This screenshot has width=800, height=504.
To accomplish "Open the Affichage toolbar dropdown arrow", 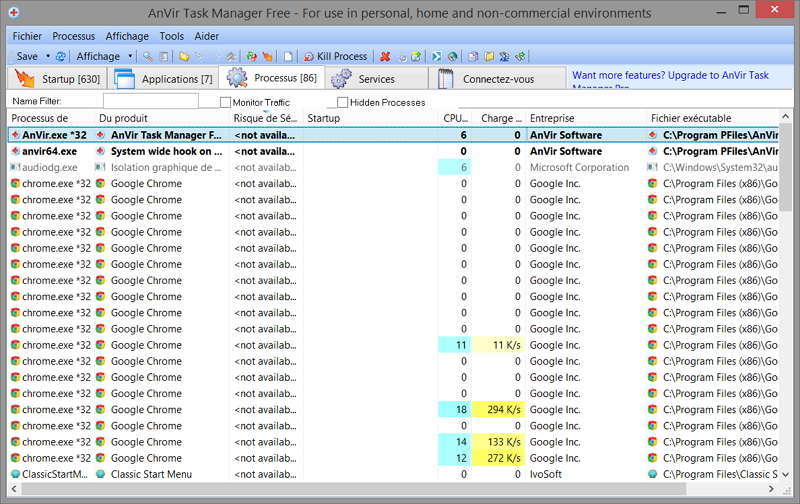I will point(130,56).
